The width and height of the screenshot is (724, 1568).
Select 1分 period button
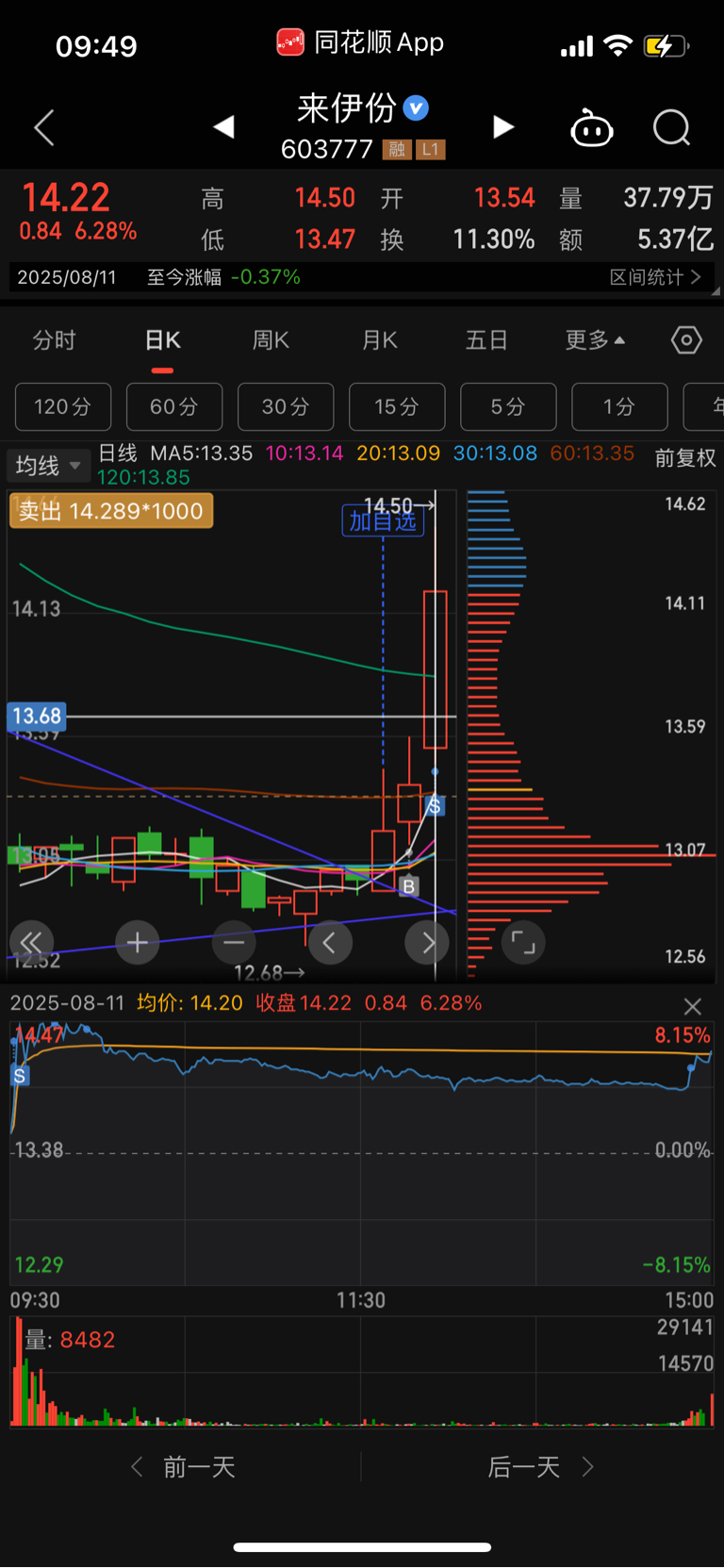[x=619, y=406]
